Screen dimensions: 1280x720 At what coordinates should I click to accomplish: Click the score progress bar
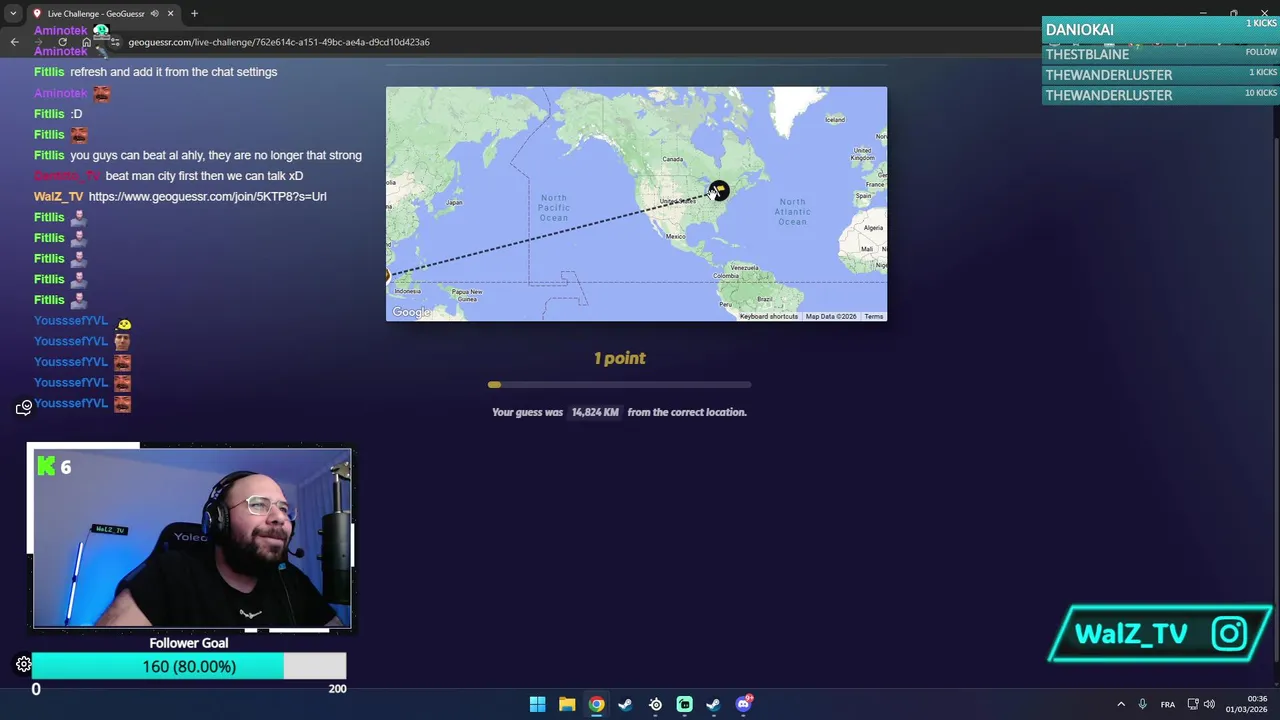620,385
